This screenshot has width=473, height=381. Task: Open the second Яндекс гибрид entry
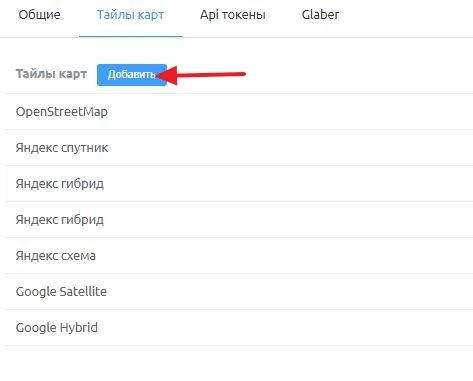(x=239, y=220)
